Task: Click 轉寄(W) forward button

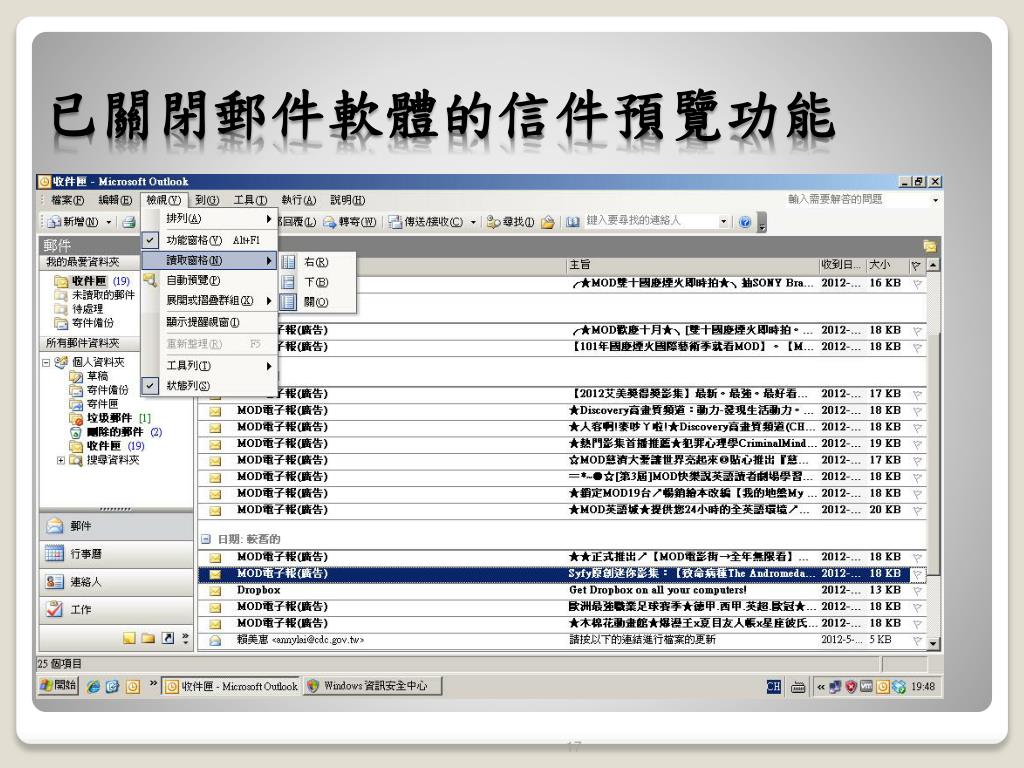Action: [x=349, y=222]
